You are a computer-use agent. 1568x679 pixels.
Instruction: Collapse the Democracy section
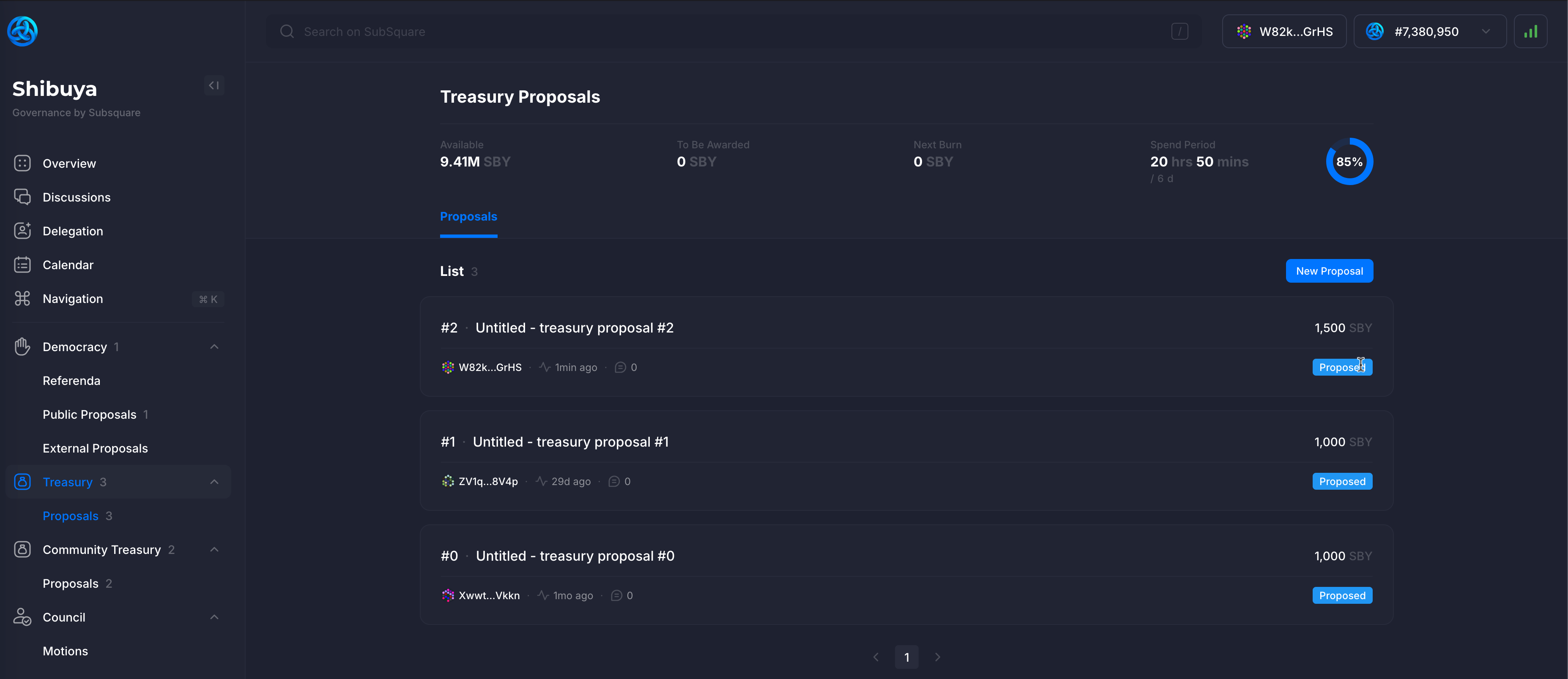pos(213,346)
